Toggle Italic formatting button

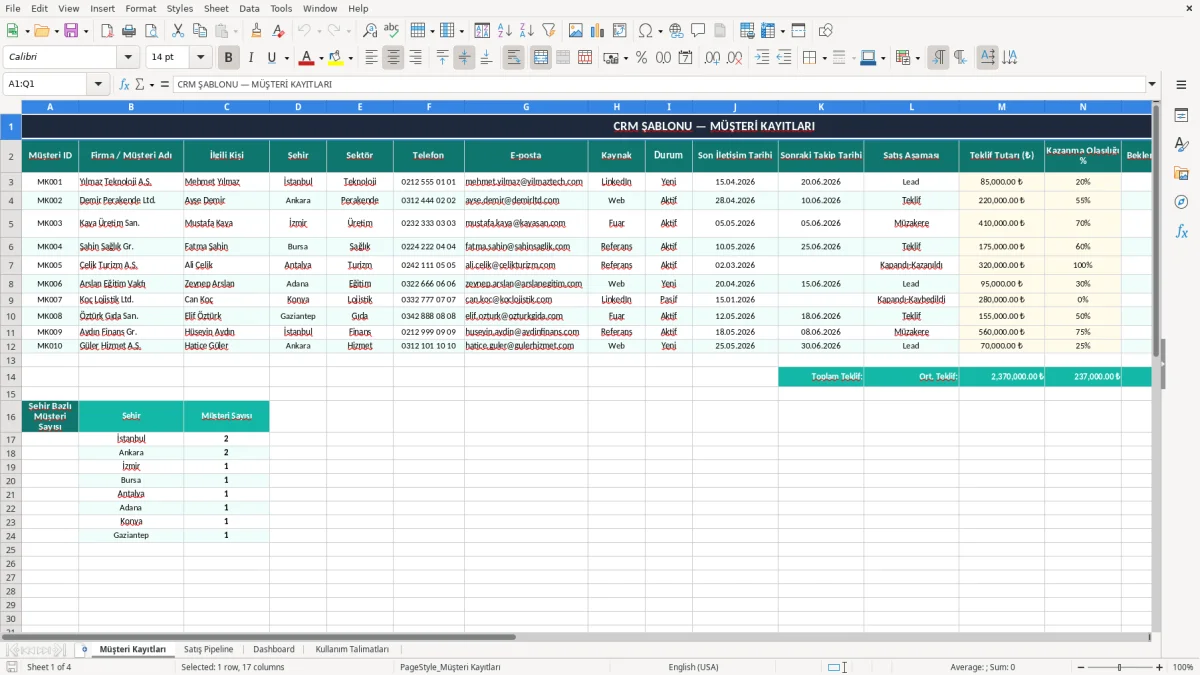point(250,58)
